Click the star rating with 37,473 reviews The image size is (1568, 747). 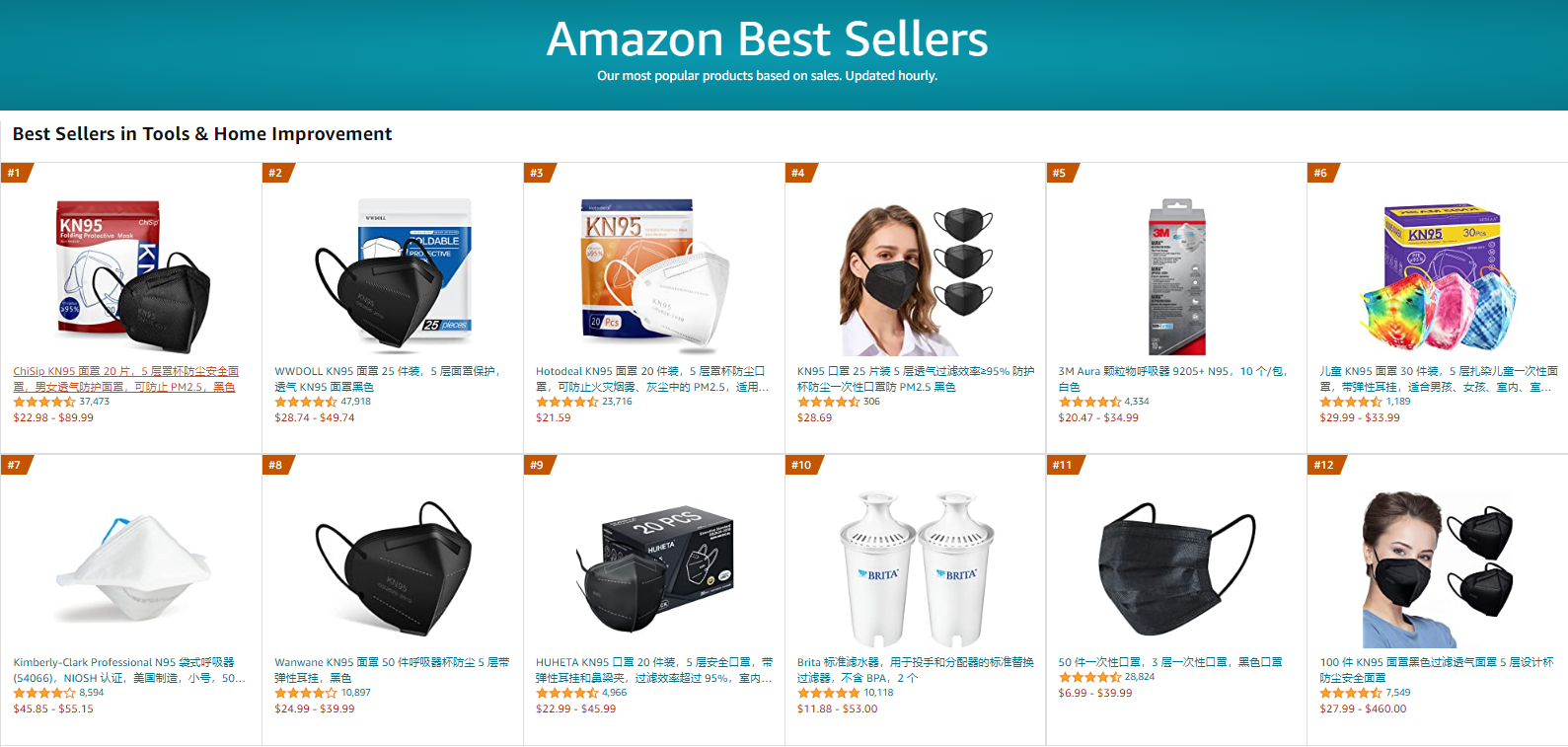44,402
